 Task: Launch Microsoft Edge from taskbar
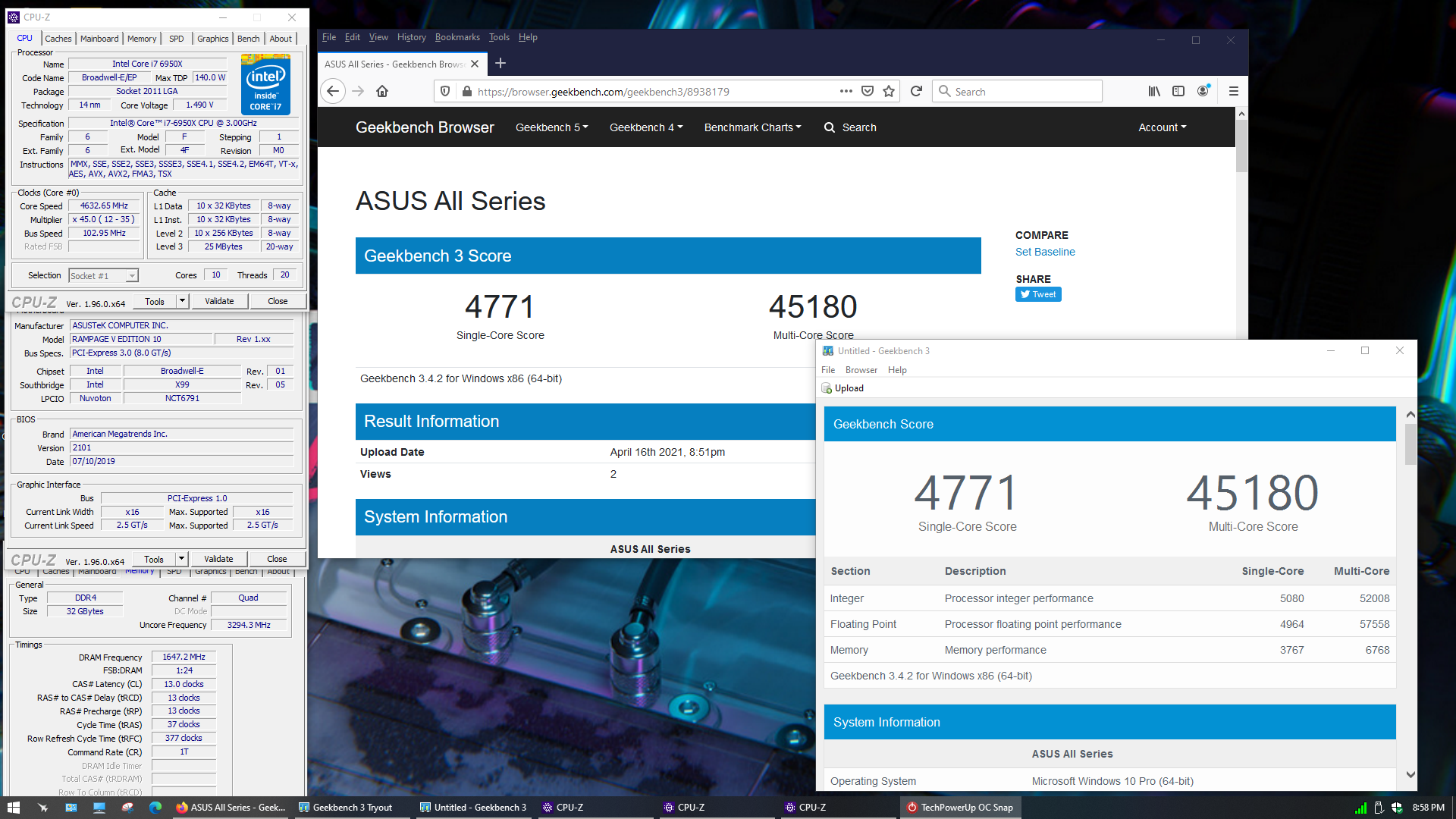155,808
